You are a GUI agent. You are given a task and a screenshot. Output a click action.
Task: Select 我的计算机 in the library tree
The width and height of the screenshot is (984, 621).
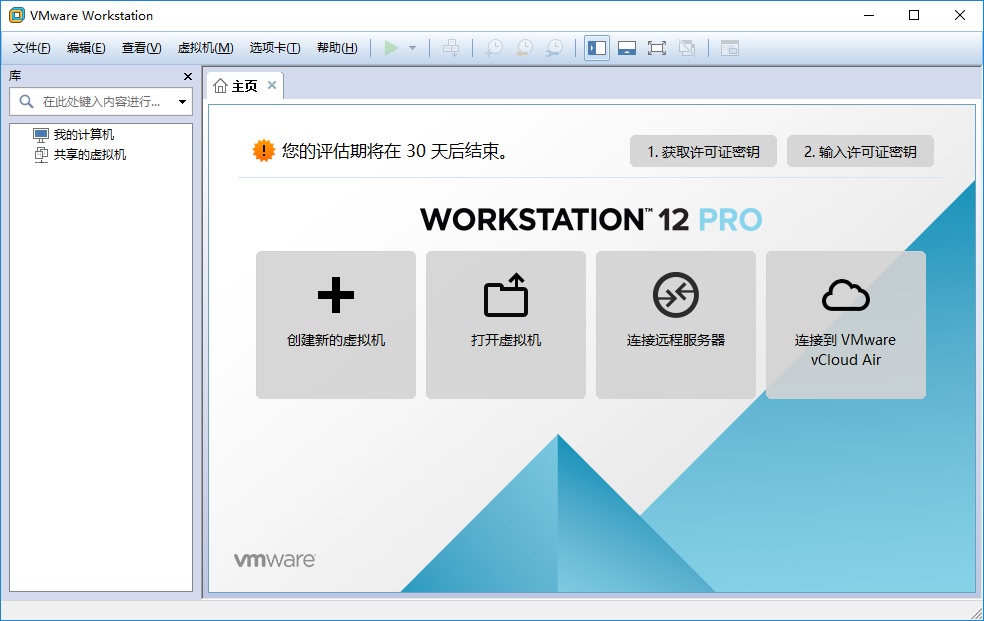tap(74, 134)
